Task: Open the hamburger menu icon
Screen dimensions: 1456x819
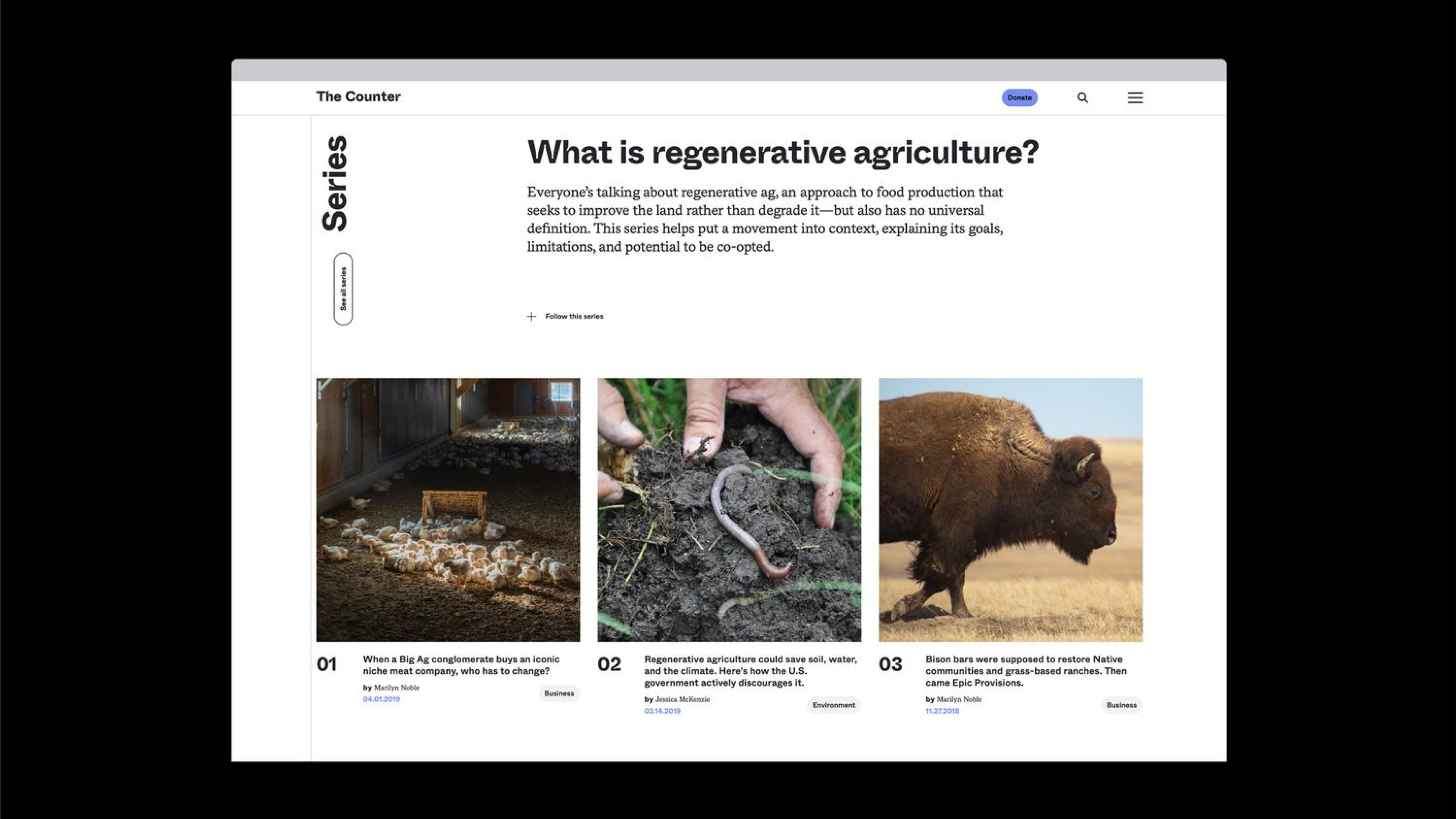Action: 1135,98
